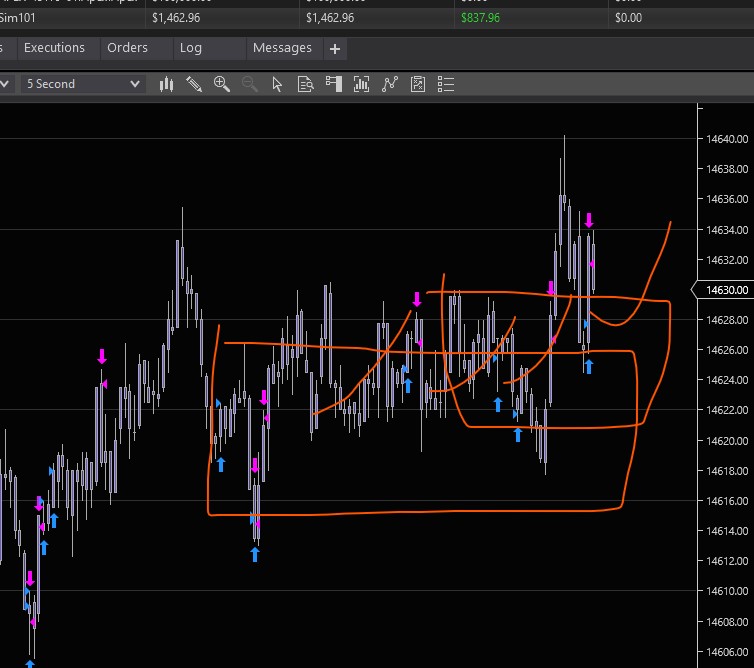Add a new tab with plus button
Viewport: 754px width, 668px height.
click(x=335, y=48)
